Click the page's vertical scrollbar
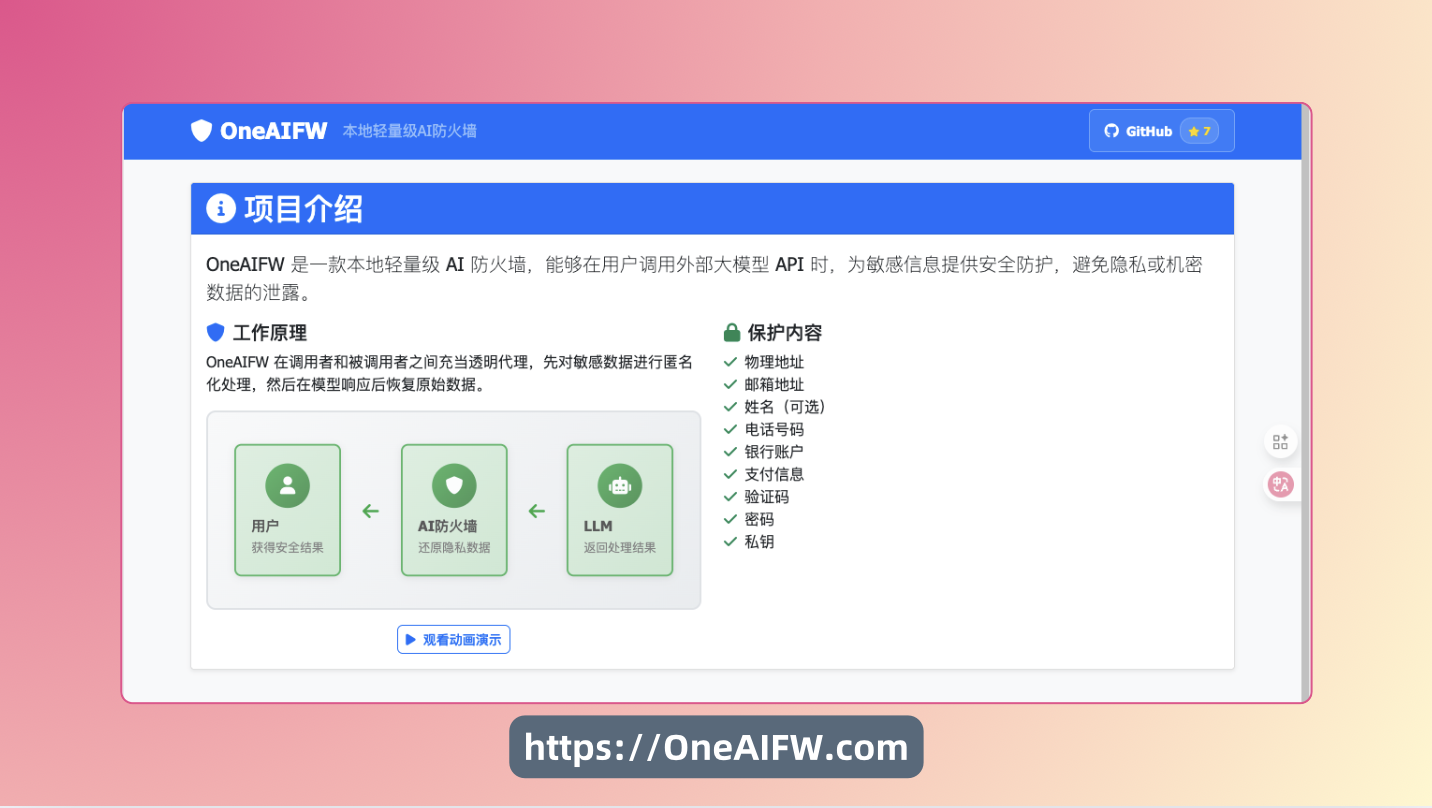The image size is (1432, 808). click(x=1305, y=400)
